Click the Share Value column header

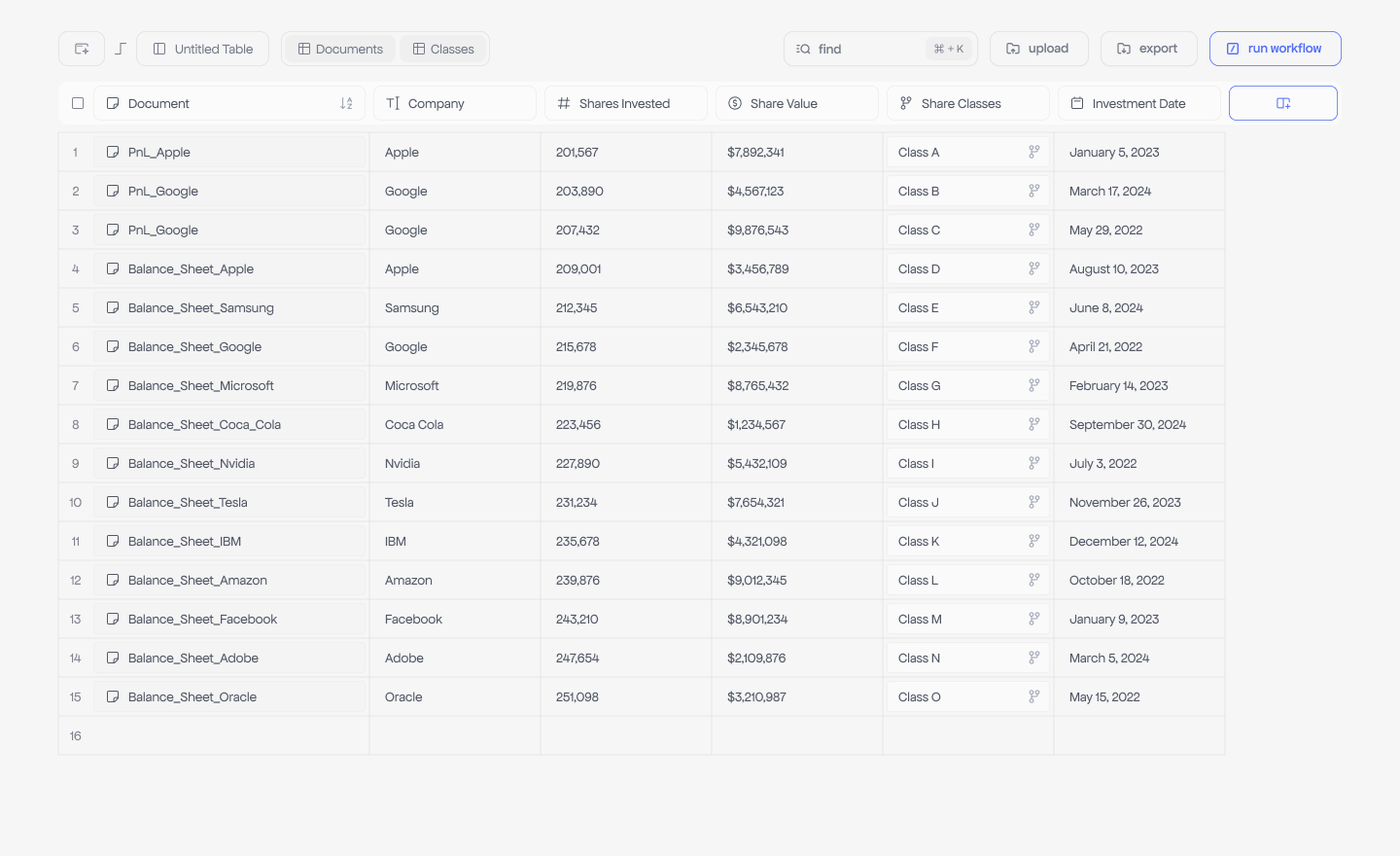pos(796,103)
